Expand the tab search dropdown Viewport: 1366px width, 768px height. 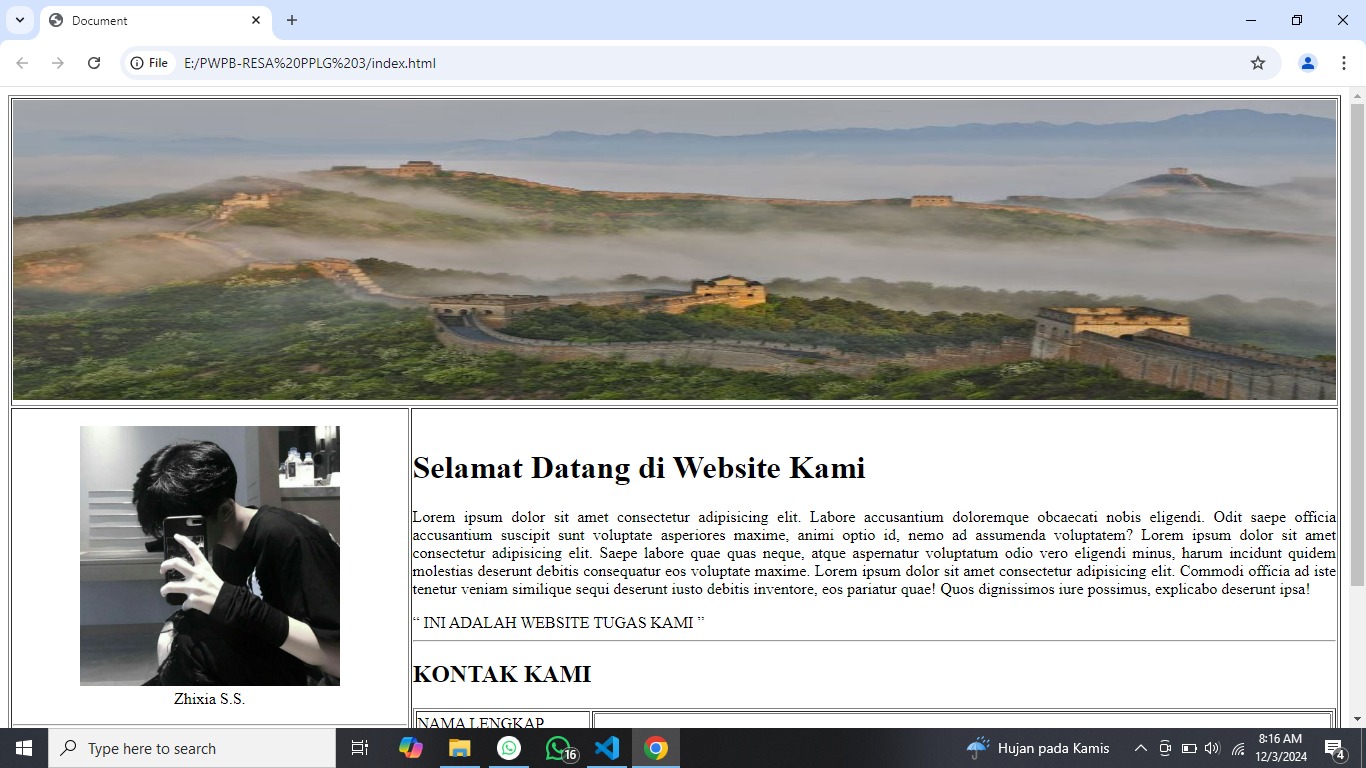coord(19,20)
